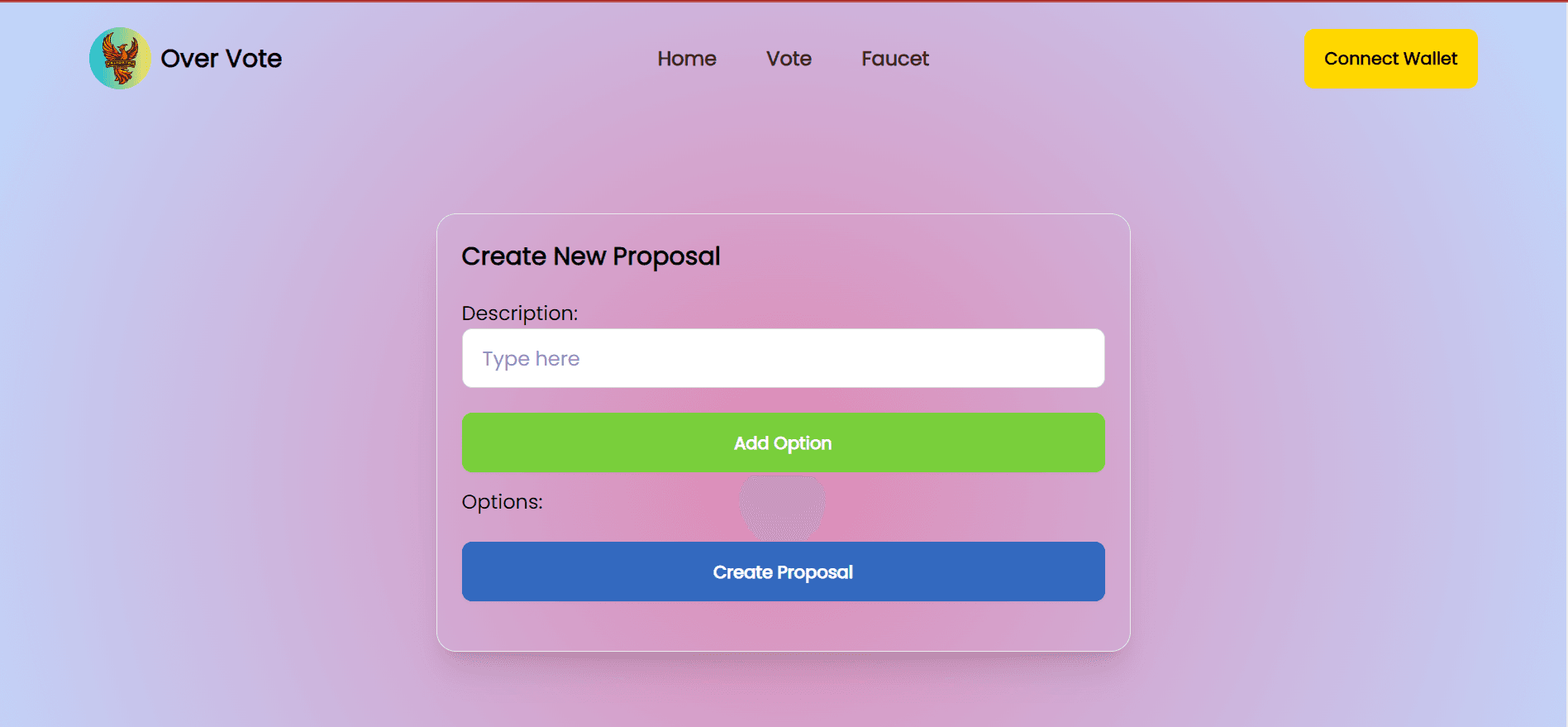This screenshot has height=727, width=1568.
Task: Open the Vote nav item
Action: coord(789,59)
